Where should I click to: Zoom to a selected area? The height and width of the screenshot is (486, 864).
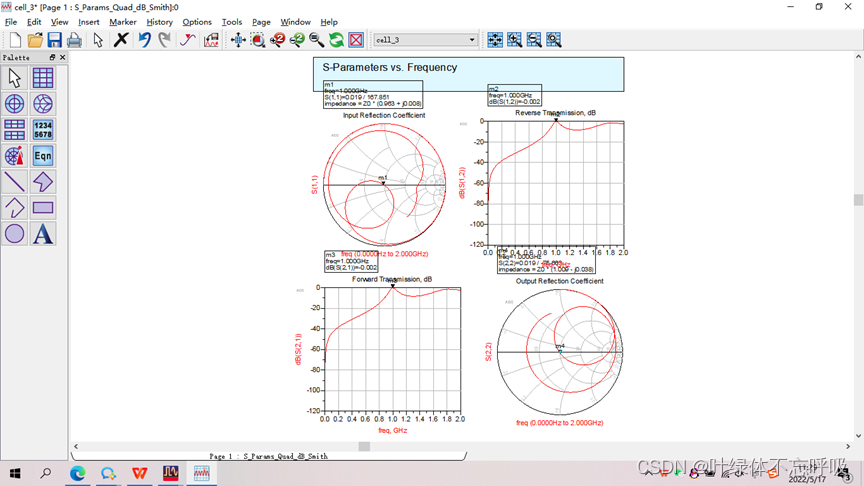pos(258,40)
